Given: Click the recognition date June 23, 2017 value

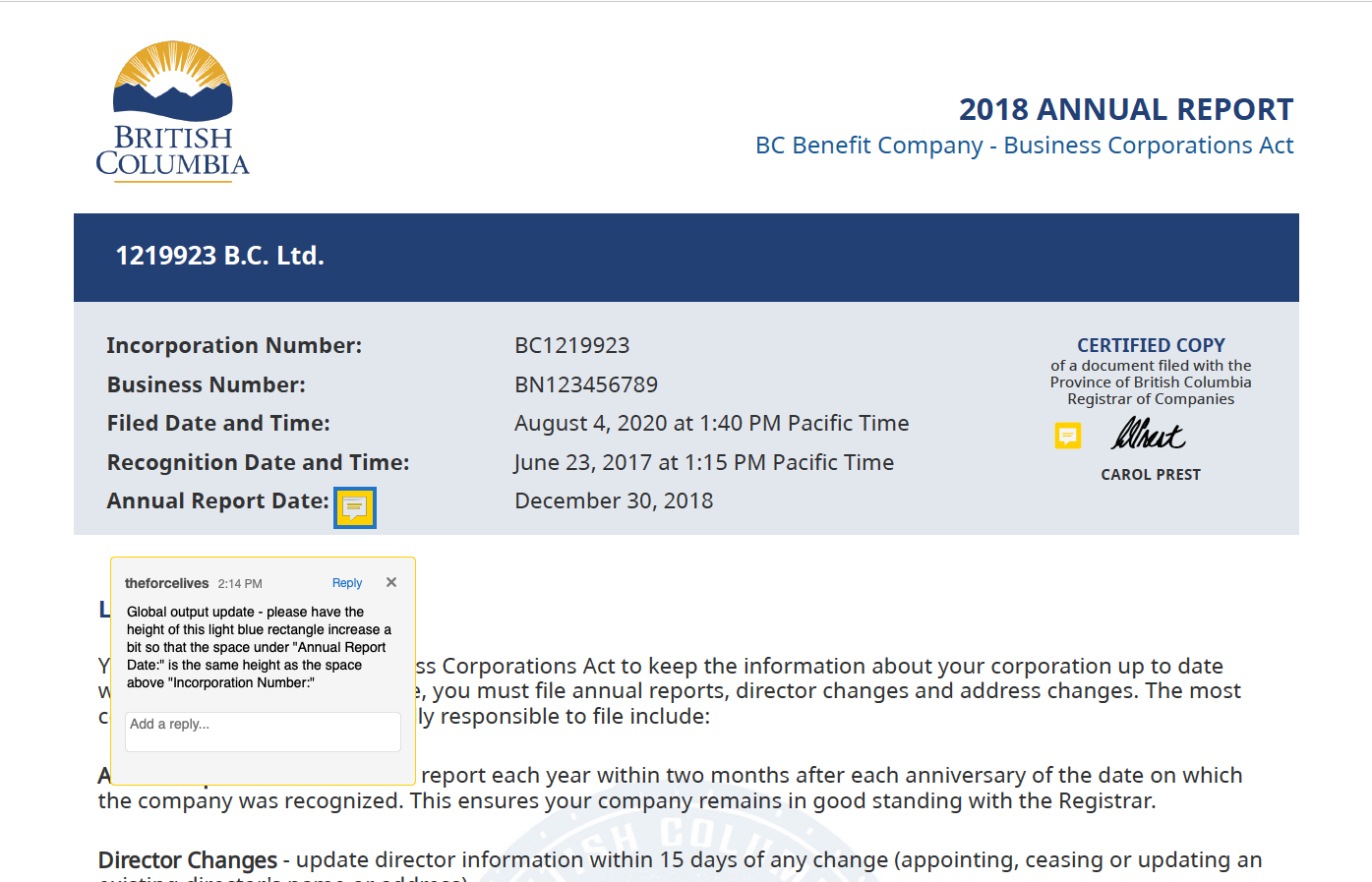Looking at the screenshot, I should coord(704,462).
